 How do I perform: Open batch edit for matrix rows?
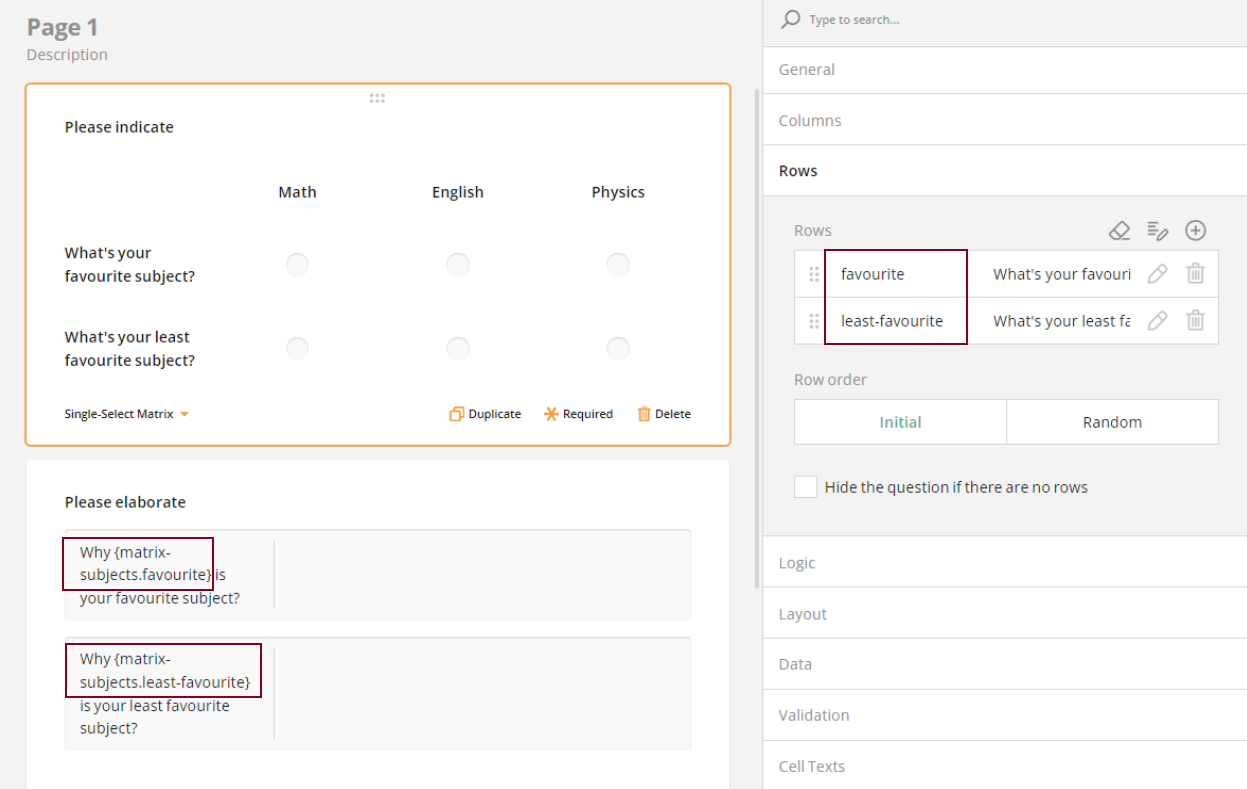pyautogui.click(x=1158, y=230)
